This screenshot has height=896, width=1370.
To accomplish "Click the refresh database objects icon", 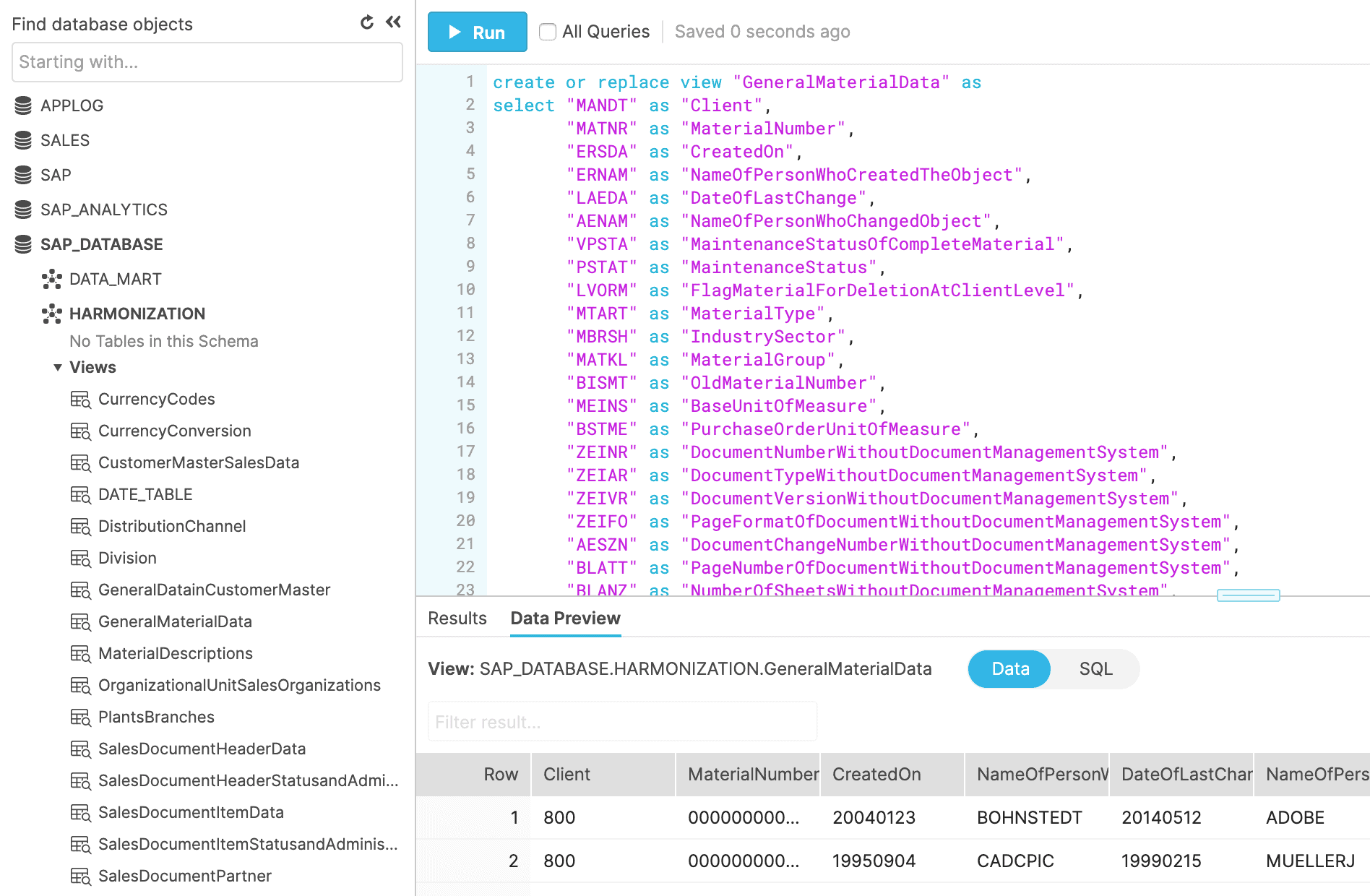I will point(367,22).
